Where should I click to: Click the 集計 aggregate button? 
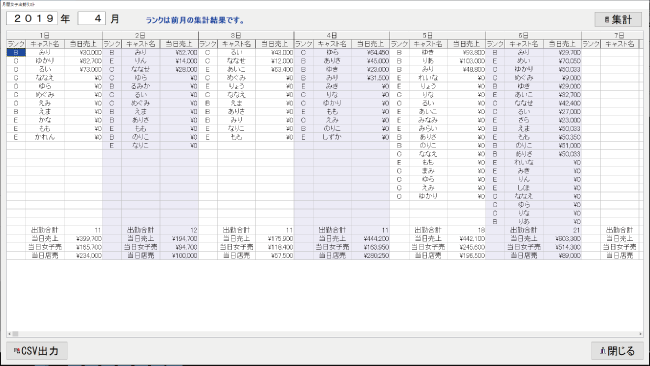click(618, 19)
